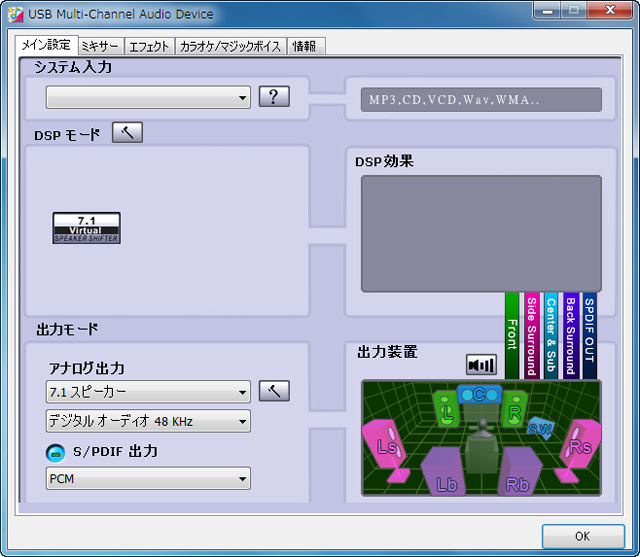Image resolution: width=640 pixels, height=557 pixels.
Task: Toggle the right side surround Rs speaker
Action: click(x=579, y=445)
